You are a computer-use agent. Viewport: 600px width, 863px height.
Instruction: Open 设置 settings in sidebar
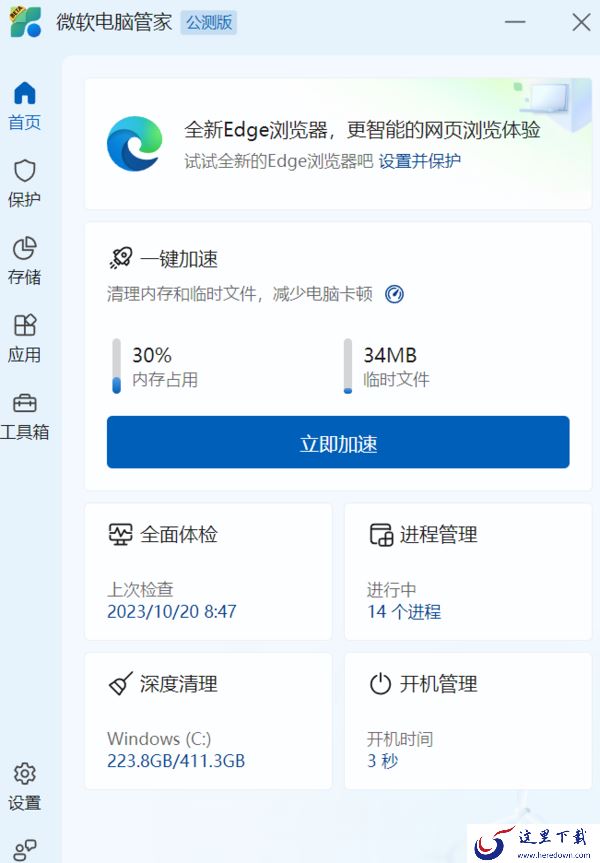click(x=24, y=787)
